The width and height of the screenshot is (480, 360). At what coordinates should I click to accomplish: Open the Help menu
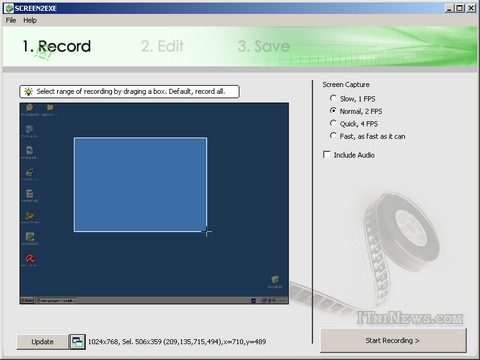point(30,20)
